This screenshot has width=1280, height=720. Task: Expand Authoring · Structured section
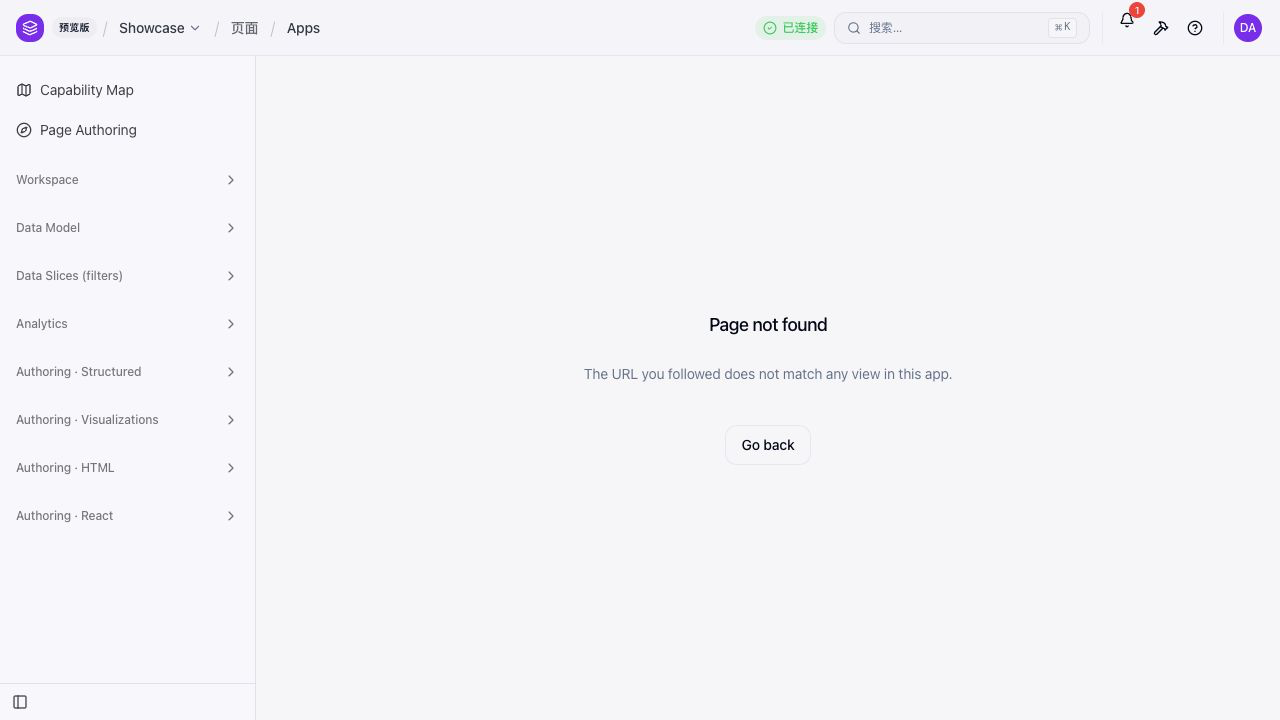click(128, 372)
